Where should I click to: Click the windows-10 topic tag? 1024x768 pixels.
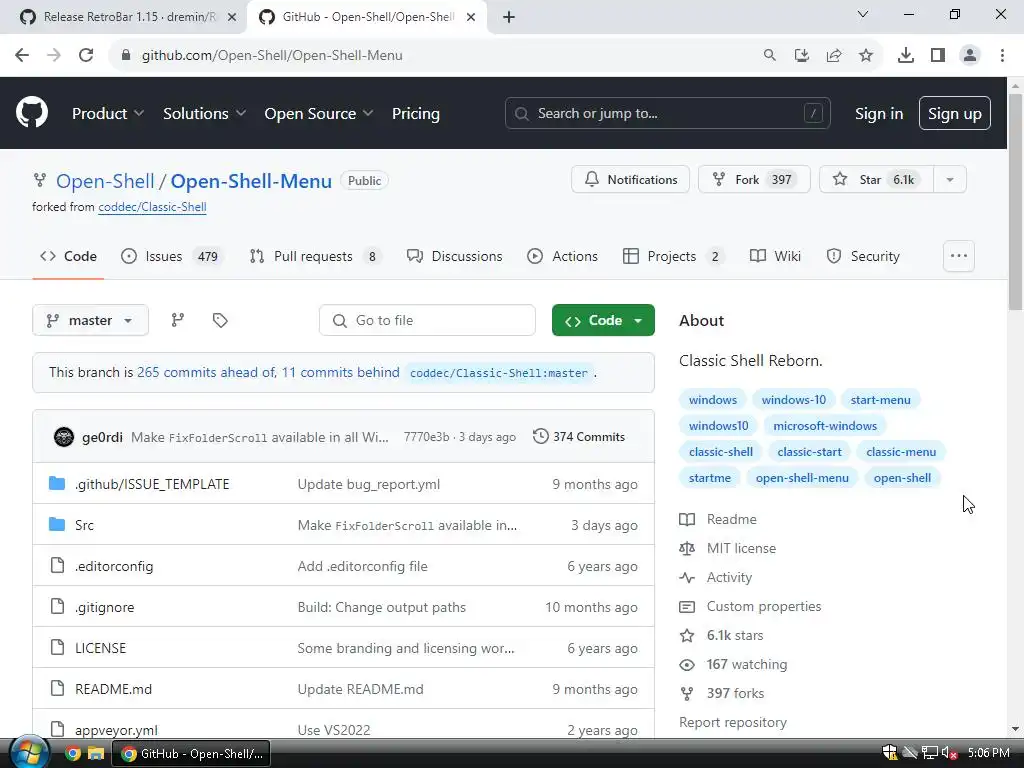(x=793, y=400)
